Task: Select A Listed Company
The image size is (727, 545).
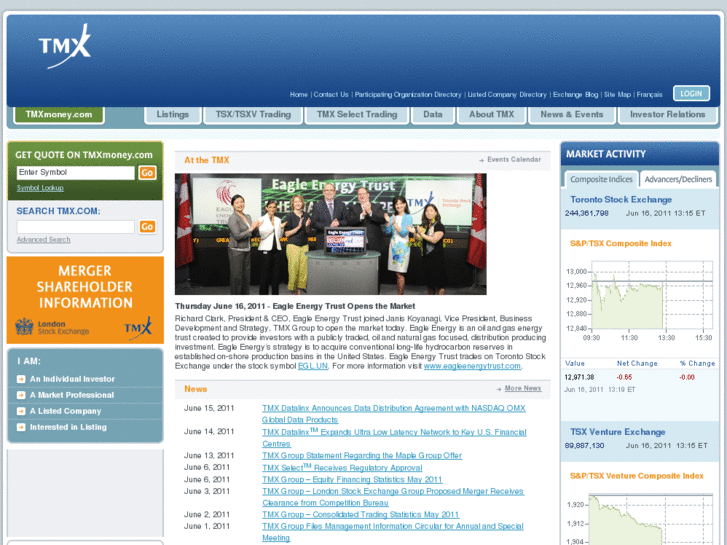Action: click(65, 411)
